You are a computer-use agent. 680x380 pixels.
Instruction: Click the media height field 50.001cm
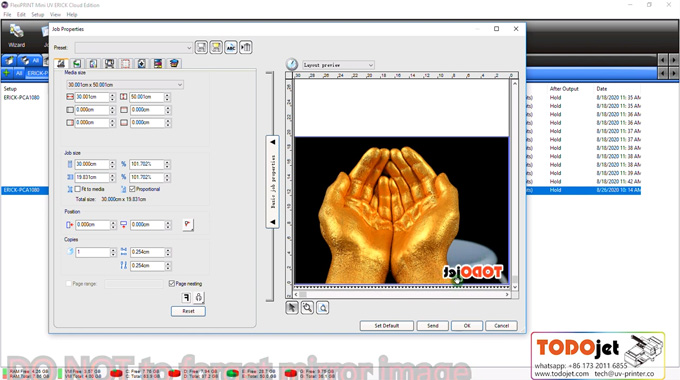(146, 97)
